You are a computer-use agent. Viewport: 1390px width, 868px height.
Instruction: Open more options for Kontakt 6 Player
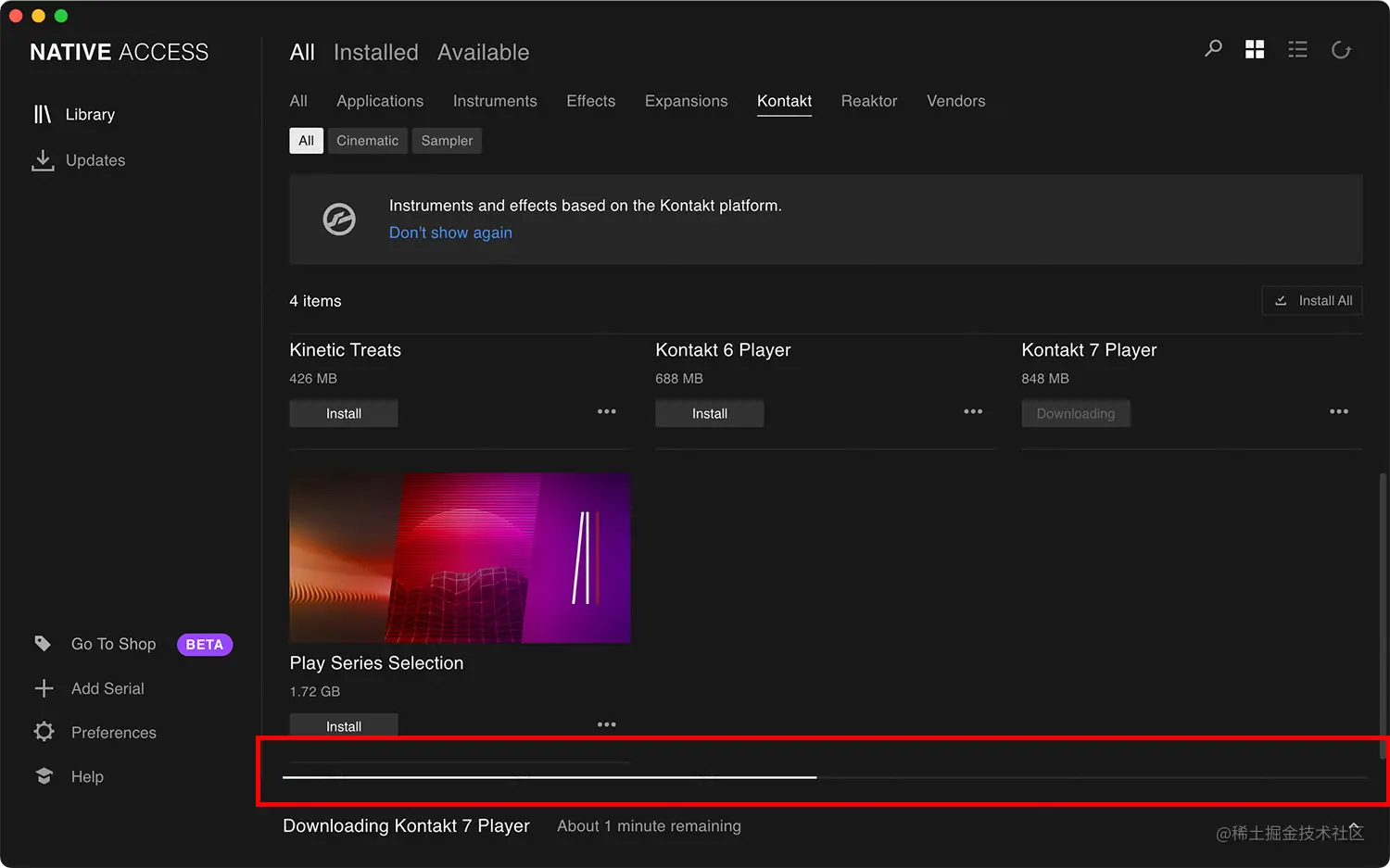[x=972, y=411]
